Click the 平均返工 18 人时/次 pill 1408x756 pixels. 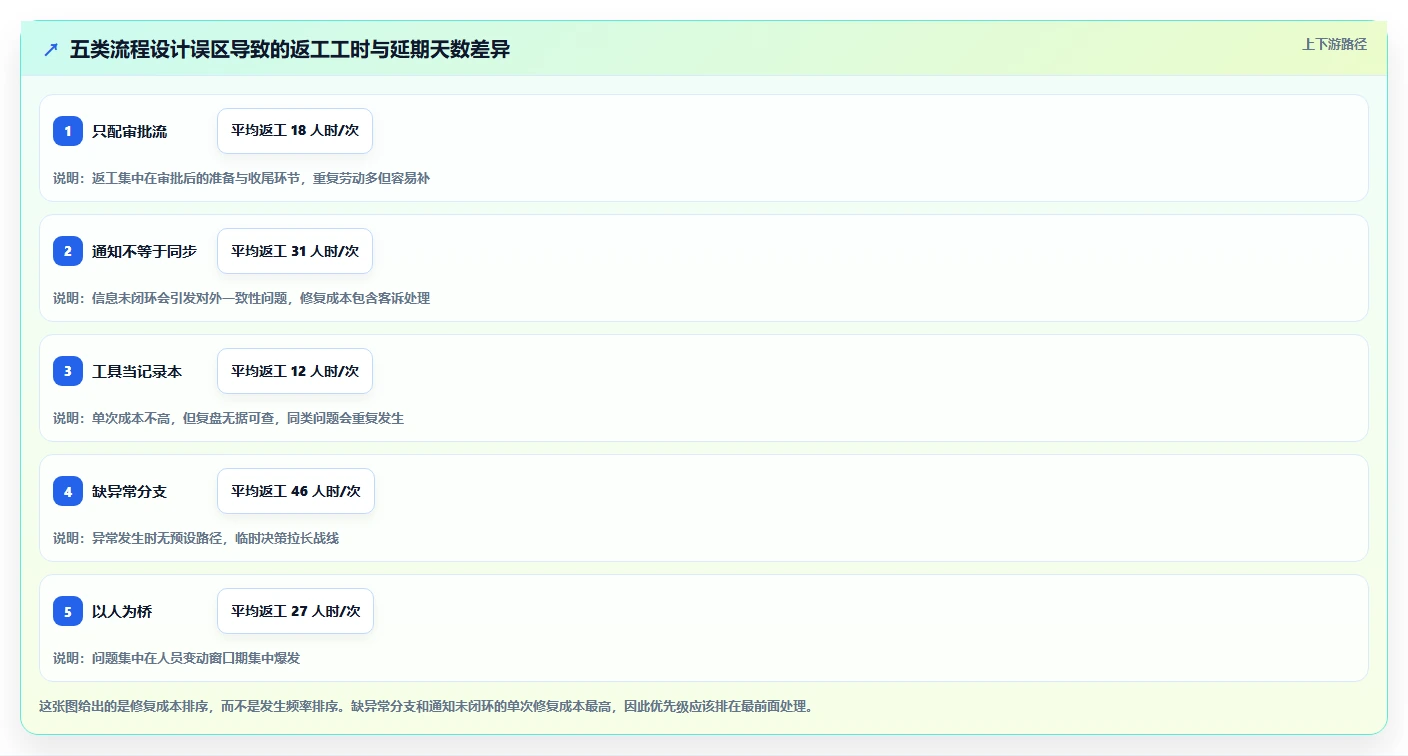pyautogui.click(x=295, y=131)
